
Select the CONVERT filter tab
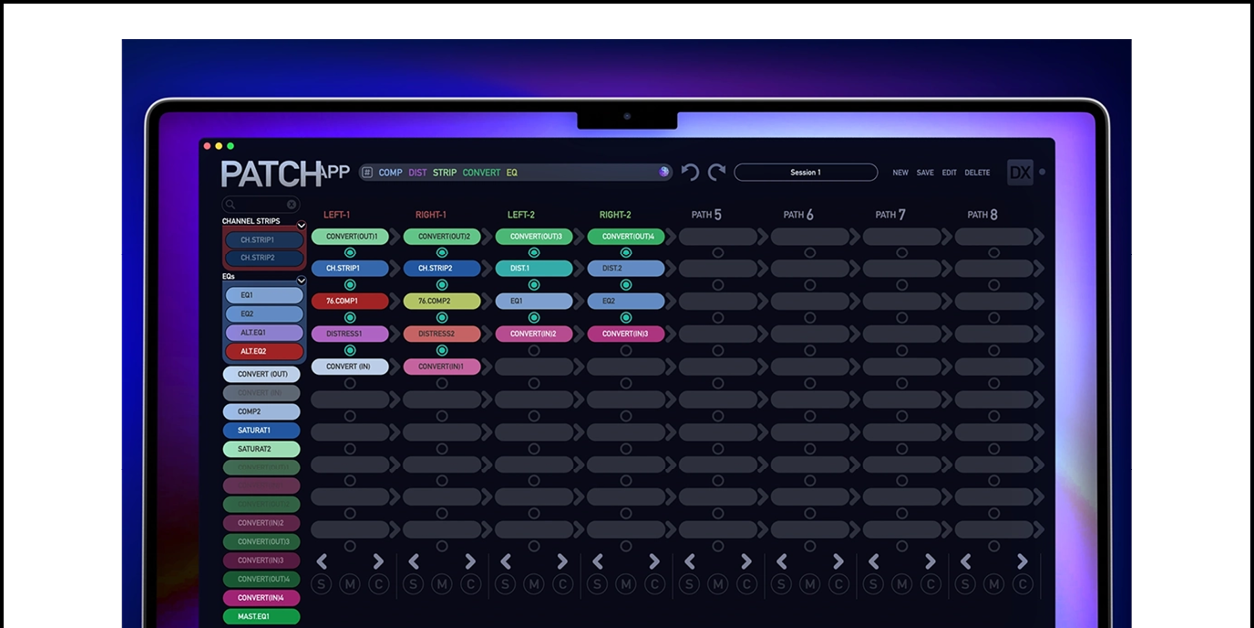(481, 173)
